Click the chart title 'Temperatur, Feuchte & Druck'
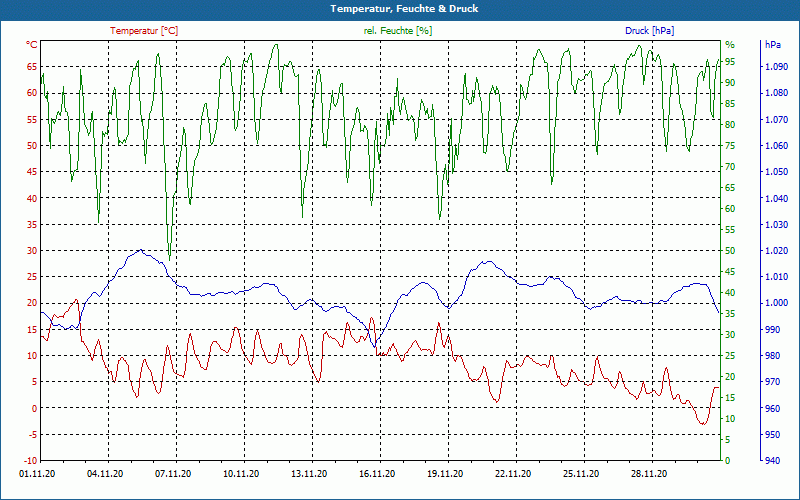Image resolution: width=800 pixels, height=500 pixels. [404, 9]
